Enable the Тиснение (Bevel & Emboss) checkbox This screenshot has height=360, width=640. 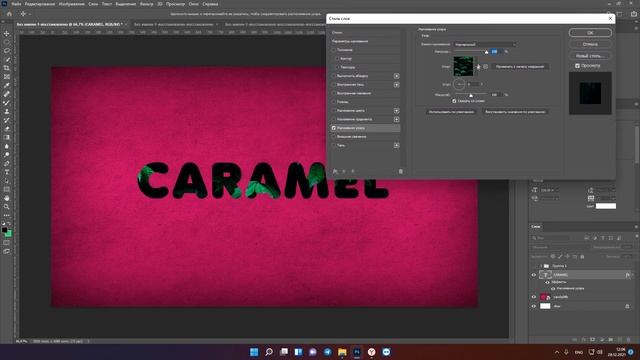pyautogui.click(x=334, y=50)
